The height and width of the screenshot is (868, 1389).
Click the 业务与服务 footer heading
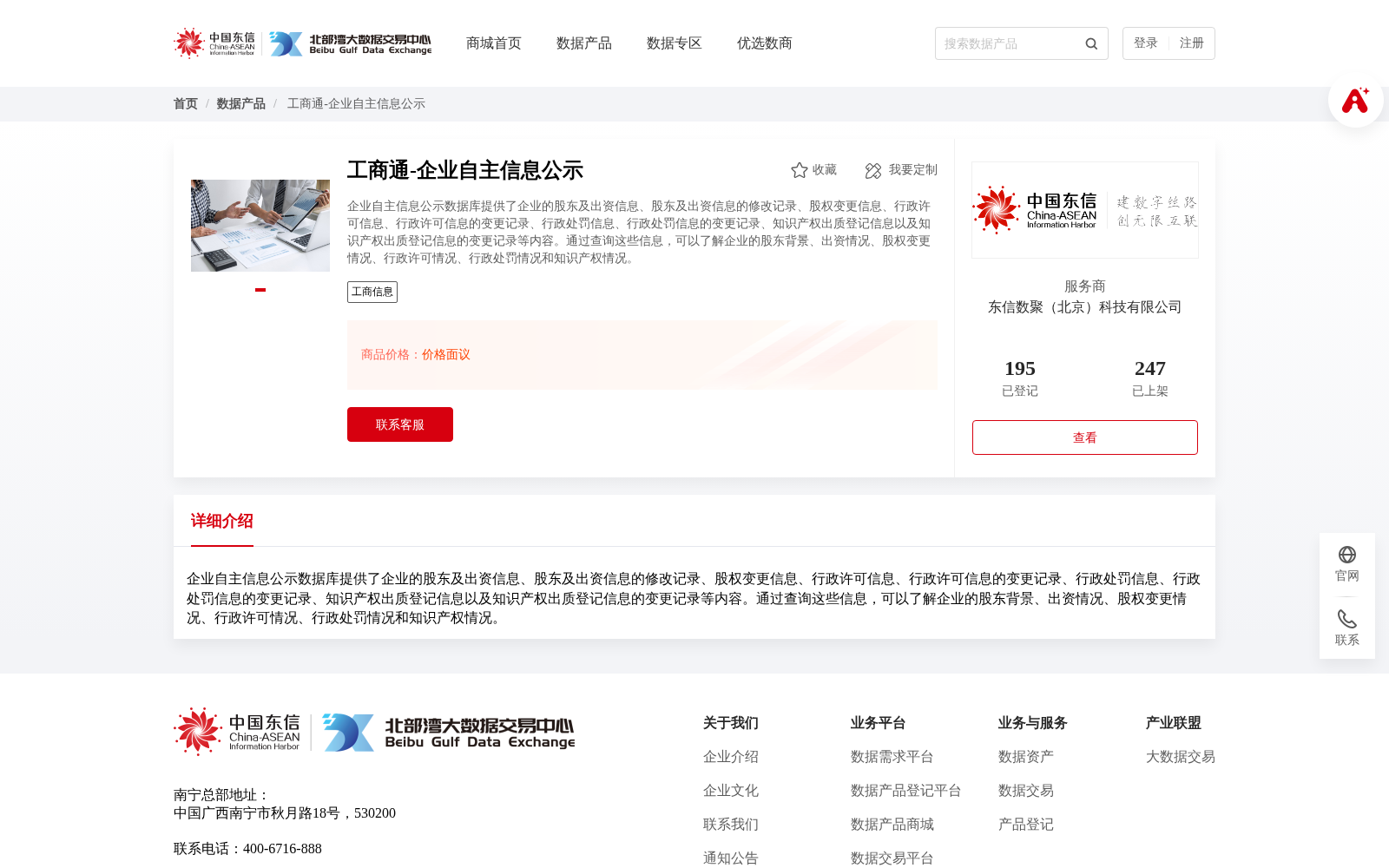(1033, 723)
